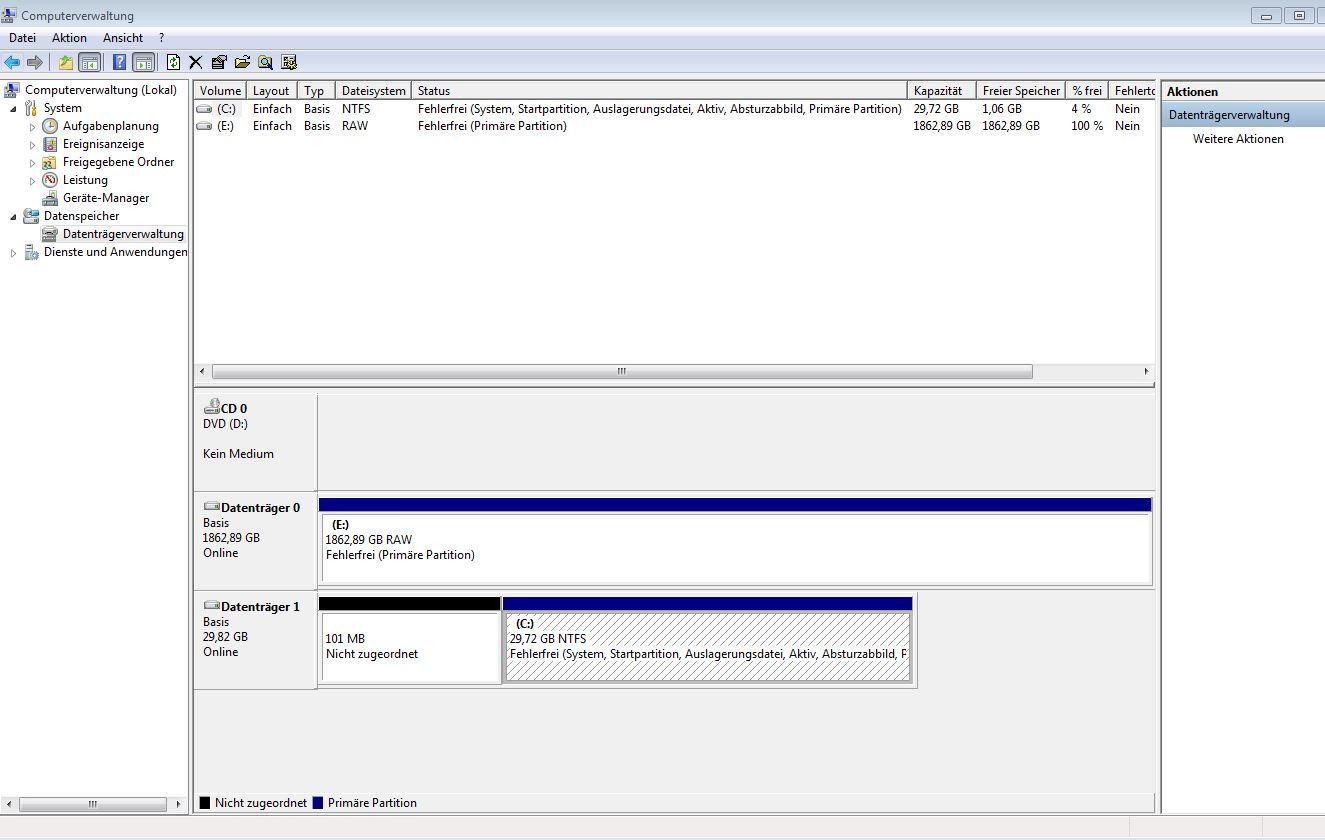Open the Ansicht menu
This screenshot has width=1325, height=840.
(x=123, y=38)
